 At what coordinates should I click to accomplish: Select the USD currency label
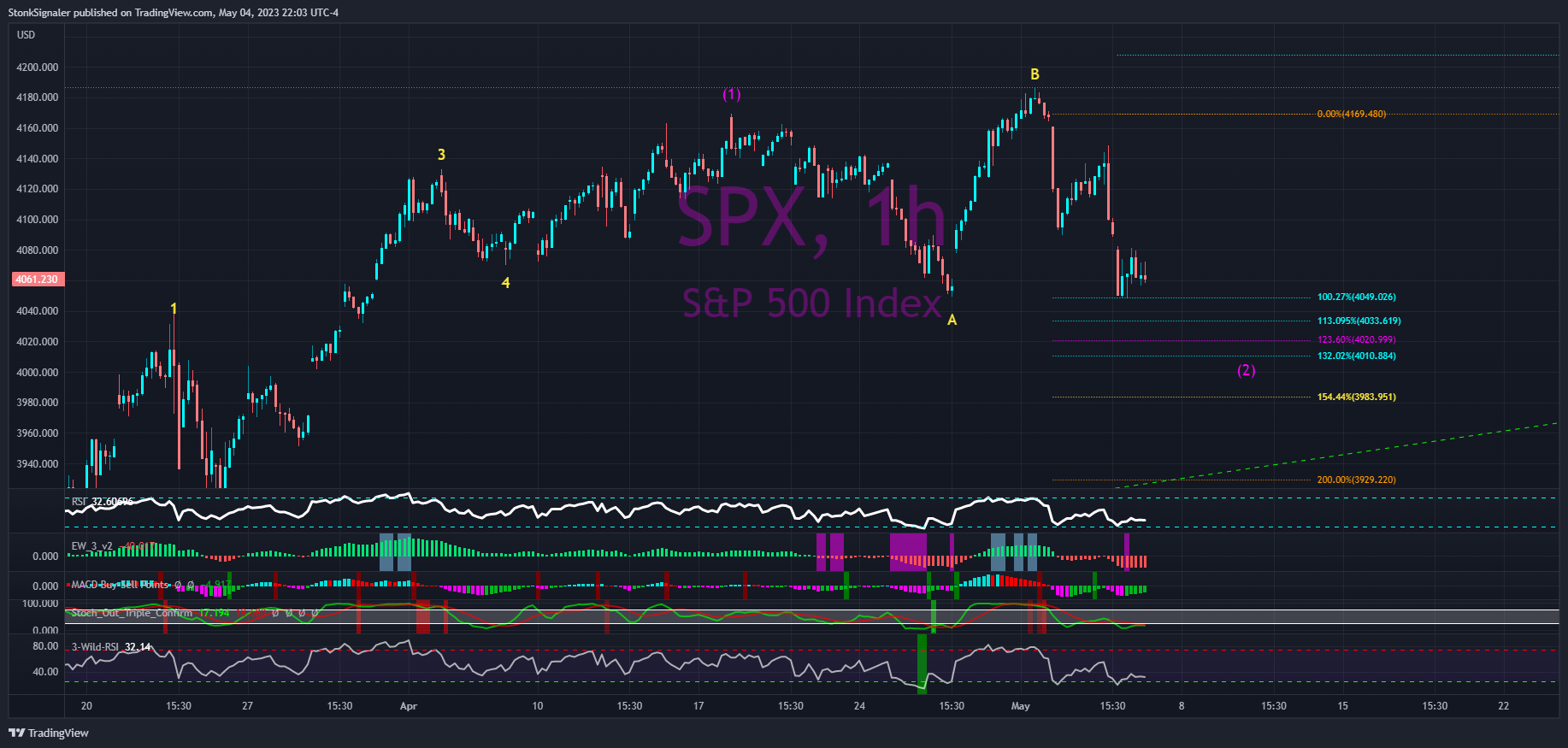[27, 35]
